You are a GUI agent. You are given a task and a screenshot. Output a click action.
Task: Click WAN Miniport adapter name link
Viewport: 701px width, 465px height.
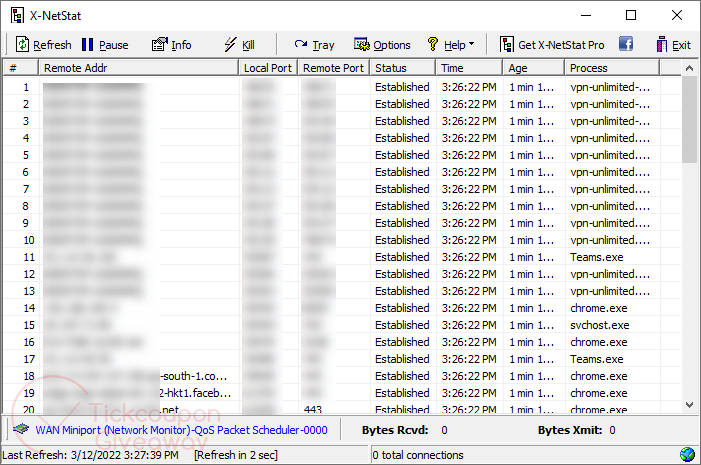[x=182, y=430]
